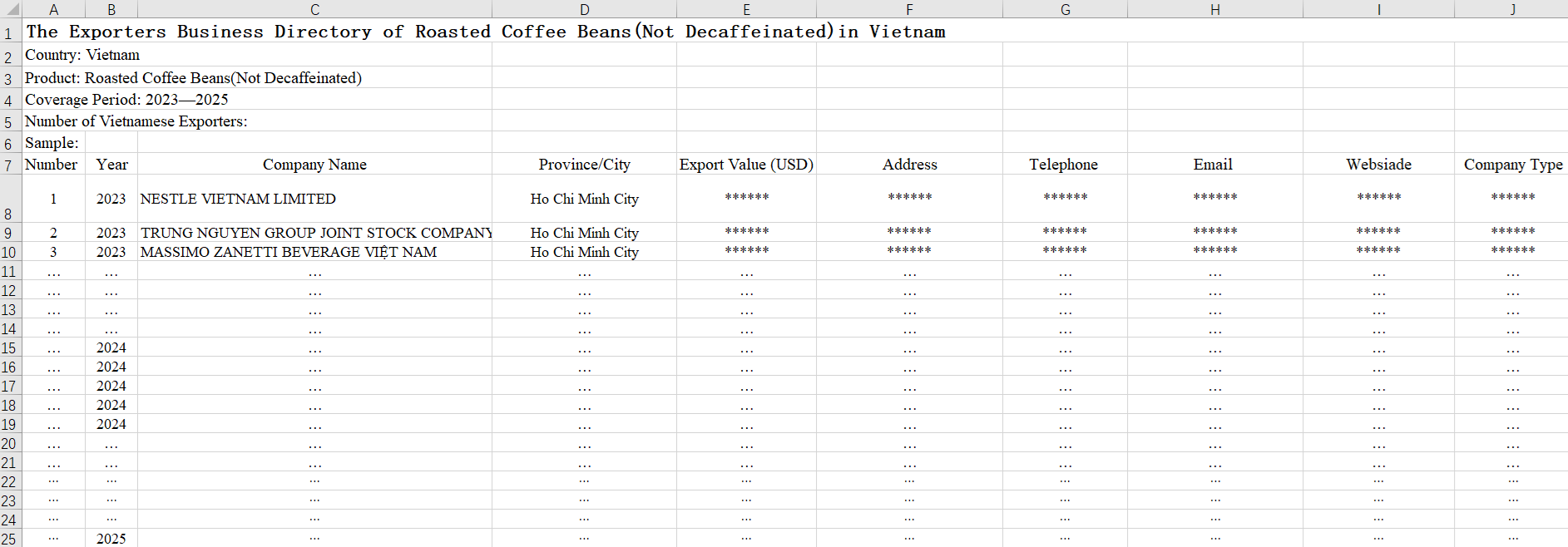This screenshot has width=1568, height=547.
Task: Click the MASSIMO ZANETTI BEVERAGE cell
Action: coord(289,252)
